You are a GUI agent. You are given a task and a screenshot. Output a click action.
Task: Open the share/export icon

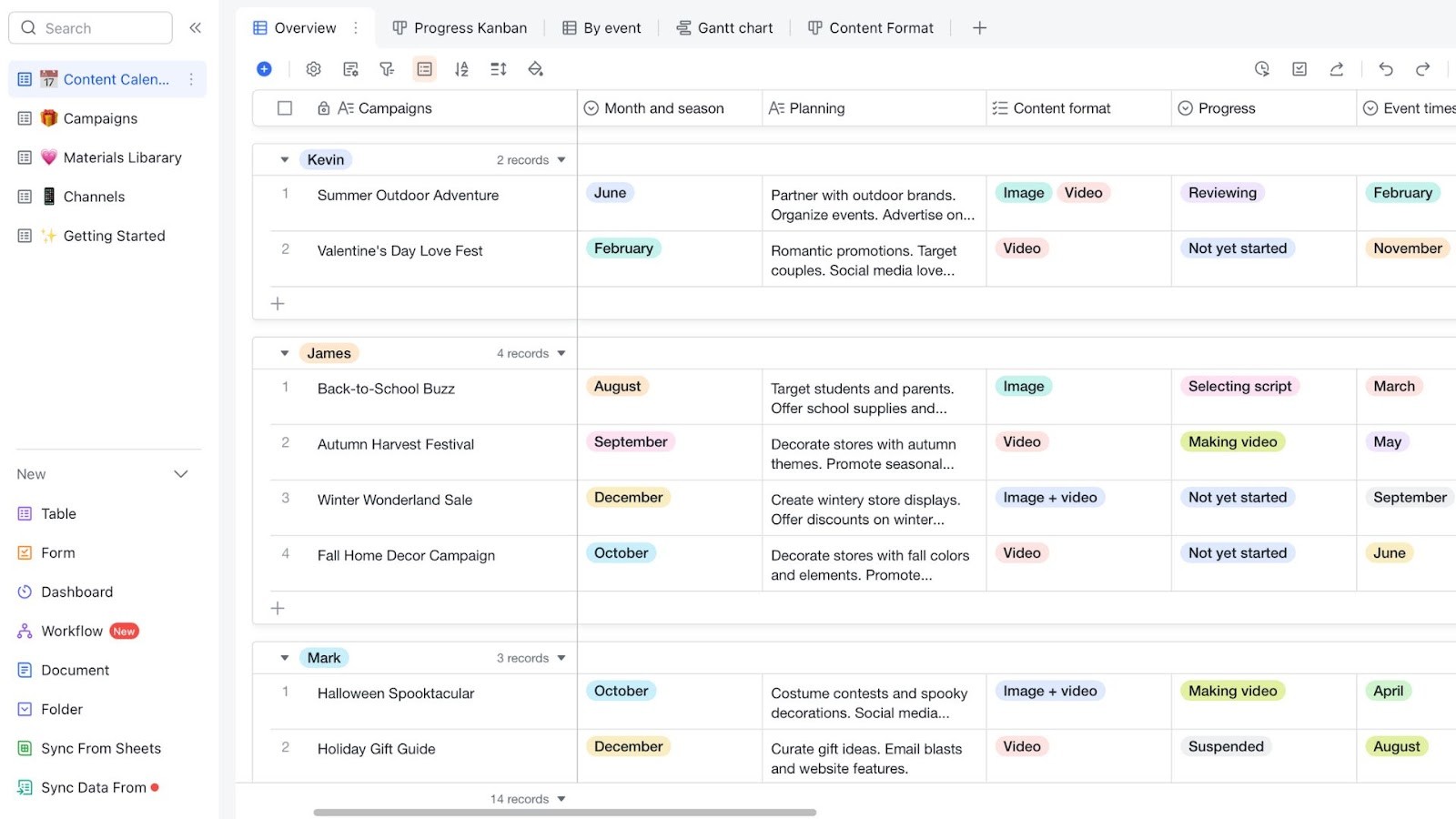[1336, 68]
